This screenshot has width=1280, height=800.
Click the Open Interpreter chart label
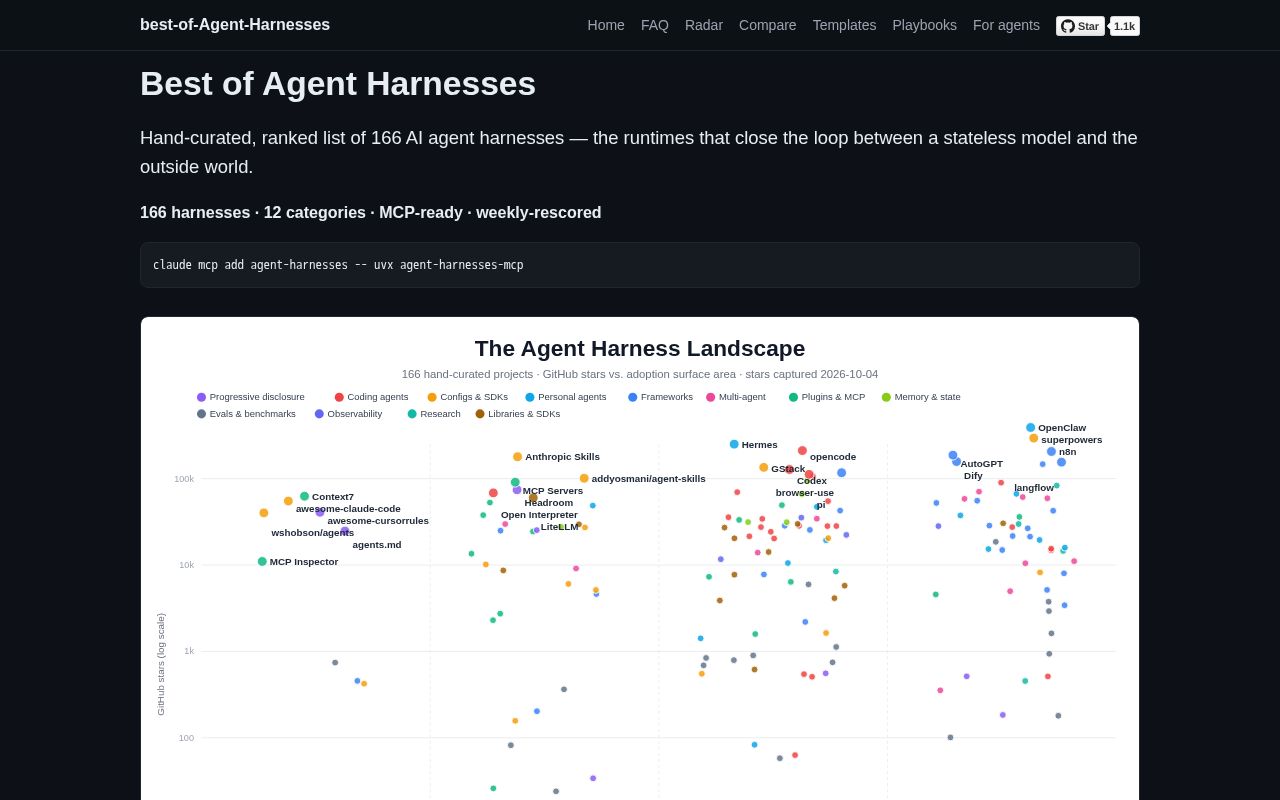tap(539, 515)
